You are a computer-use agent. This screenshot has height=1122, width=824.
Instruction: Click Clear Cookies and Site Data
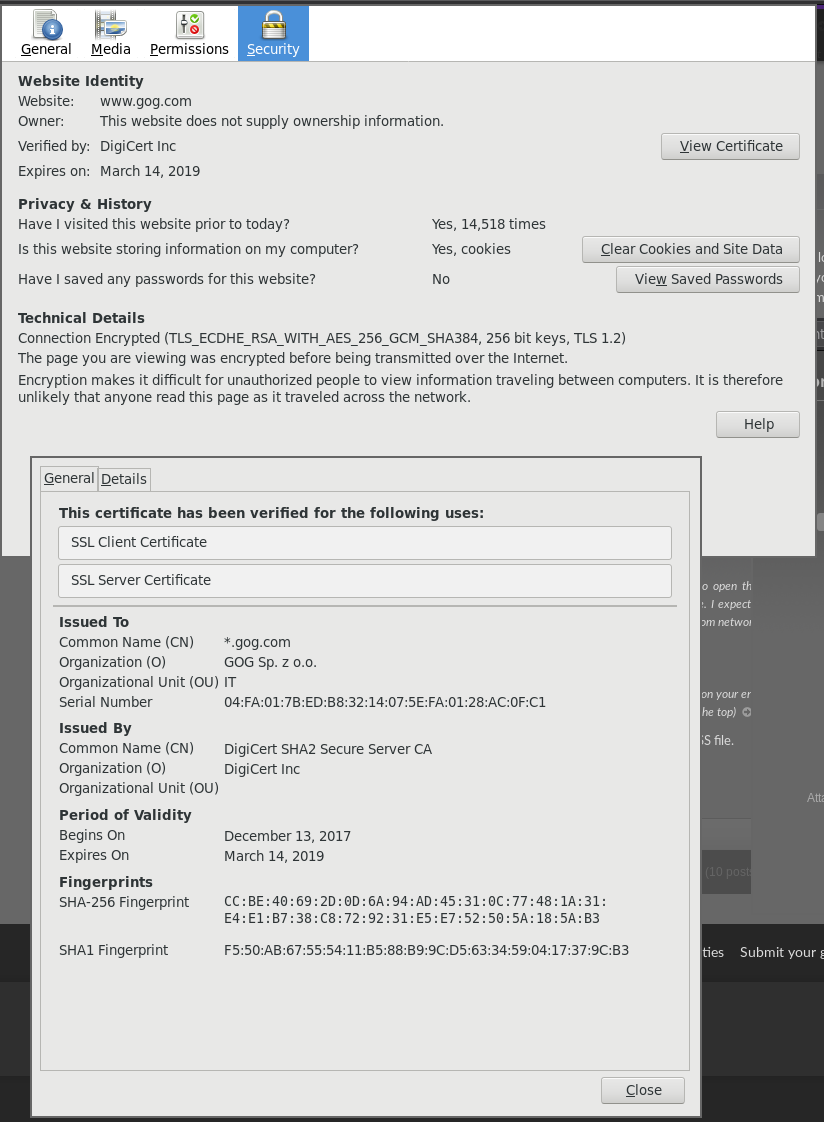tap(690, 249)
